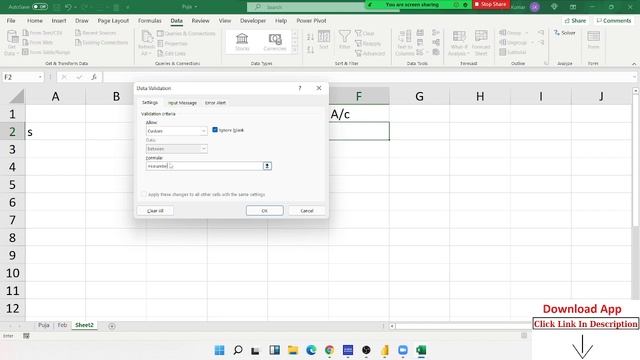Click the Get Data icon

12,37
